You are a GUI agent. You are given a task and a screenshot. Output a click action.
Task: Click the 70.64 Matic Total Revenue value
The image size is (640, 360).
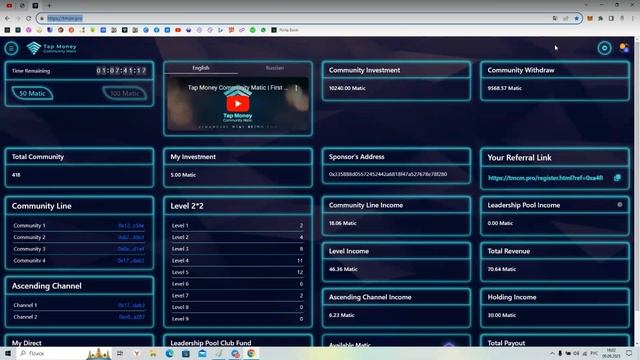[x=502, y=269]
